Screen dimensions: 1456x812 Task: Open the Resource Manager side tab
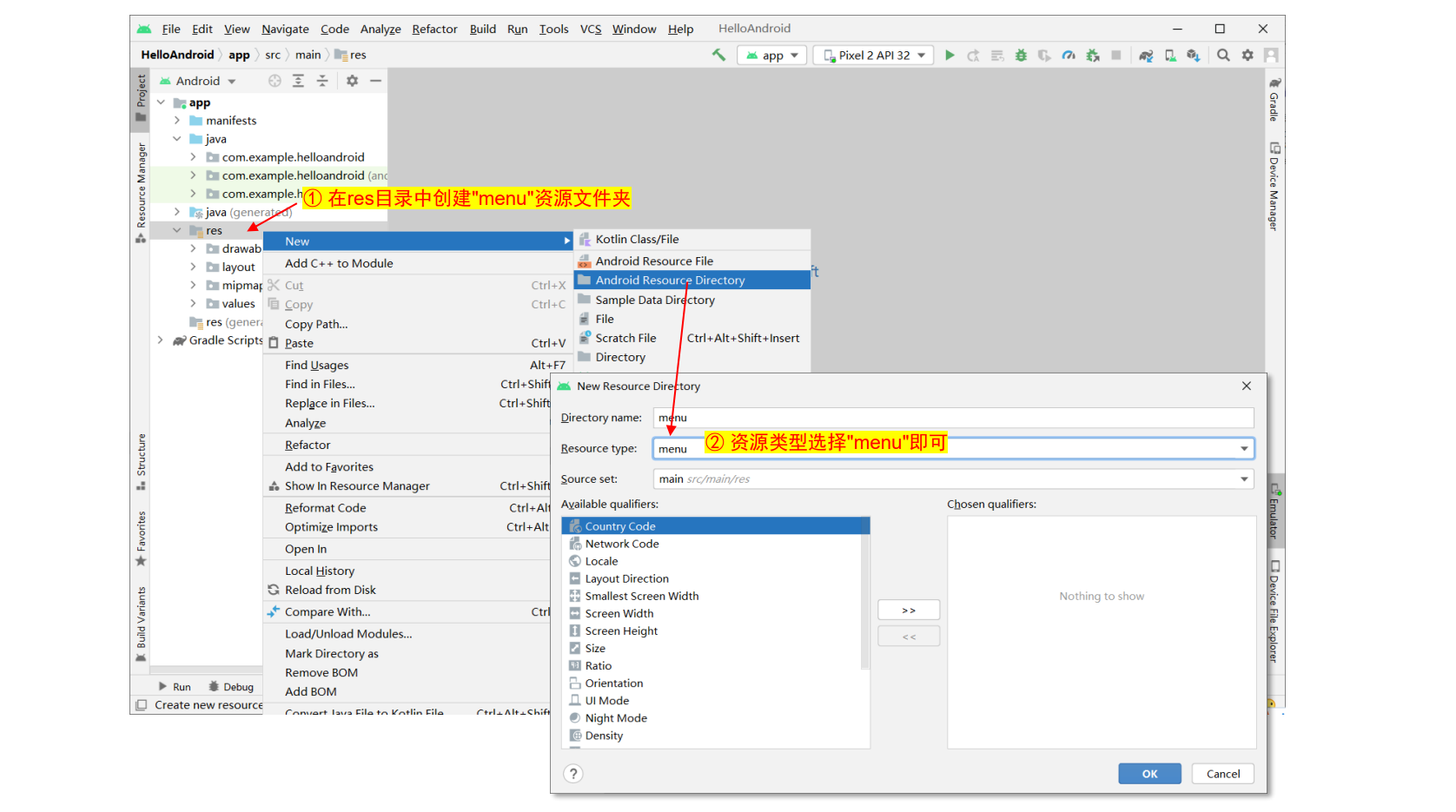(x=141, y=194)
